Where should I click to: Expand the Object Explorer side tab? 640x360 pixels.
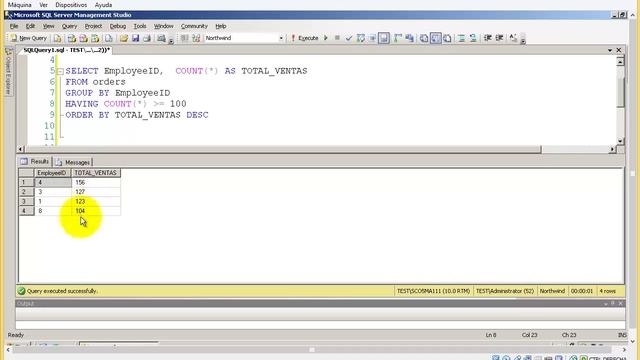click(8, 71)
